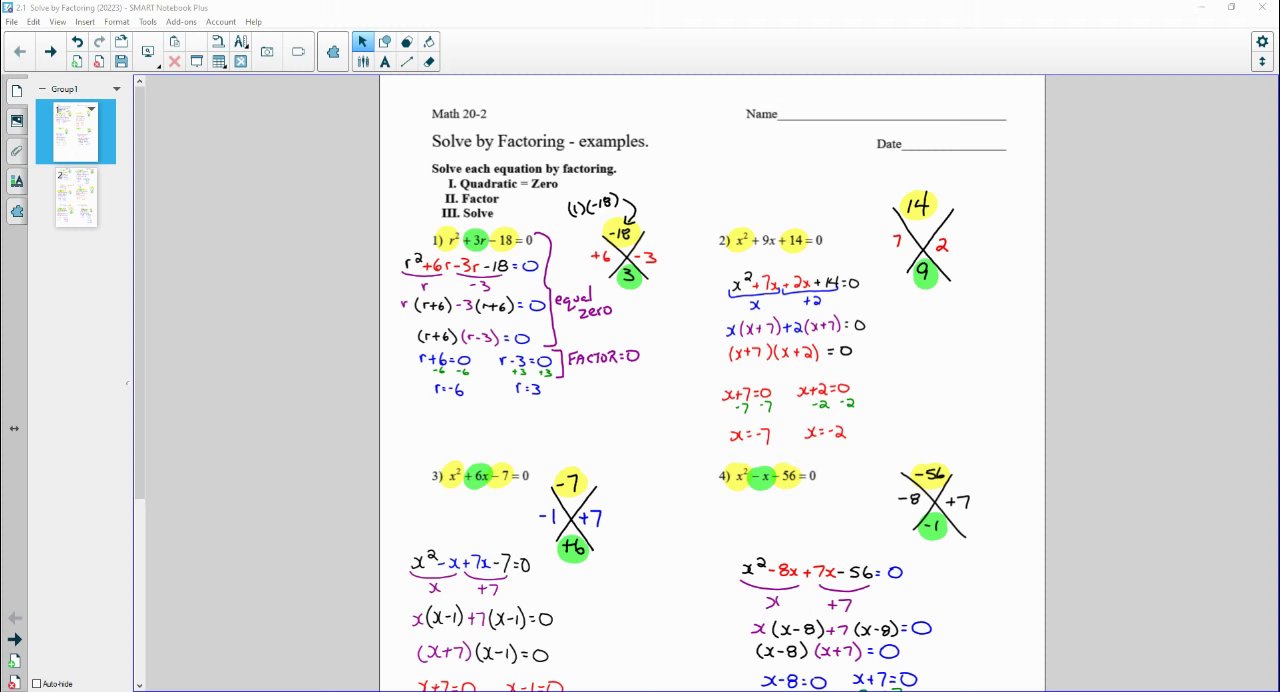Select the Shapes tool
Screen dimensions: 1280x692
point(385,42)
